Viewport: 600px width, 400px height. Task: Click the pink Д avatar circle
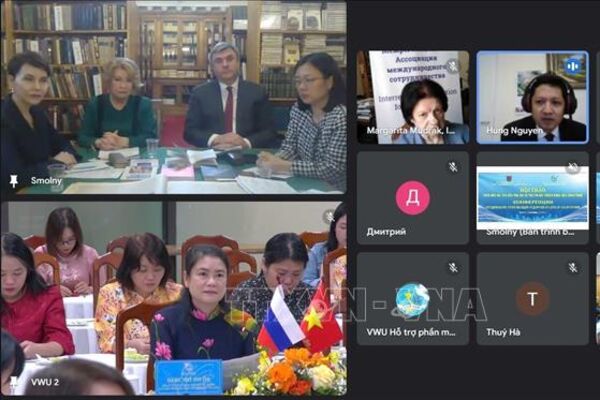click(412, 197)
